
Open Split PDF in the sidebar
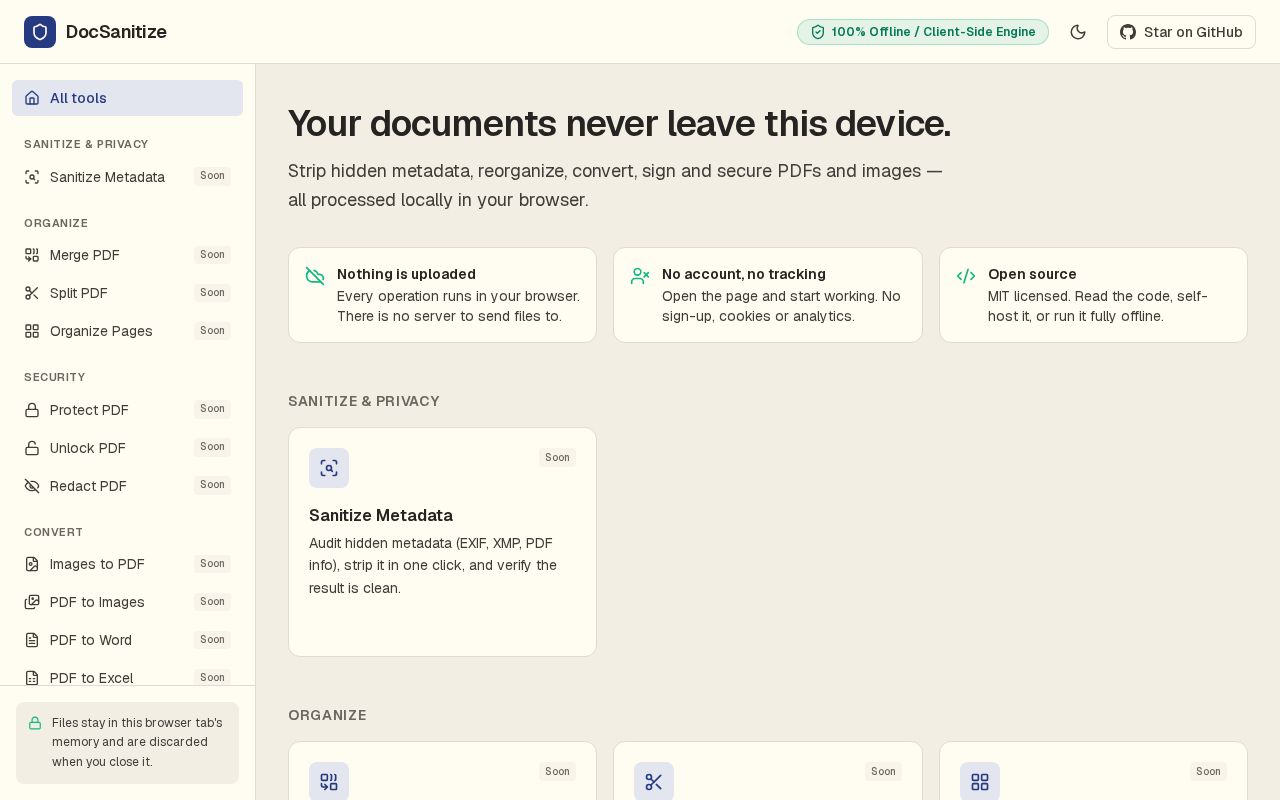coord(127,293)
